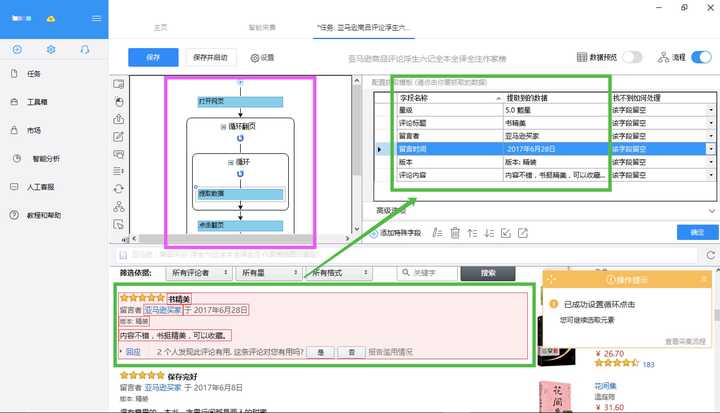Screen dimensions: 720x413
Task: Toggle the 流程 switch off
Action: click(701, 57)
